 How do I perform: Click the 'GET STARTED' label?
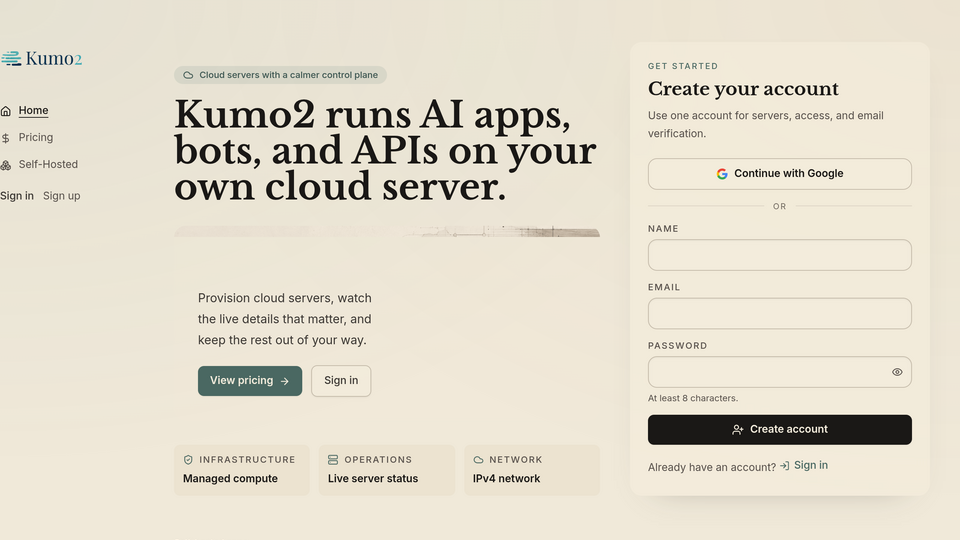[x=683, y=66]
